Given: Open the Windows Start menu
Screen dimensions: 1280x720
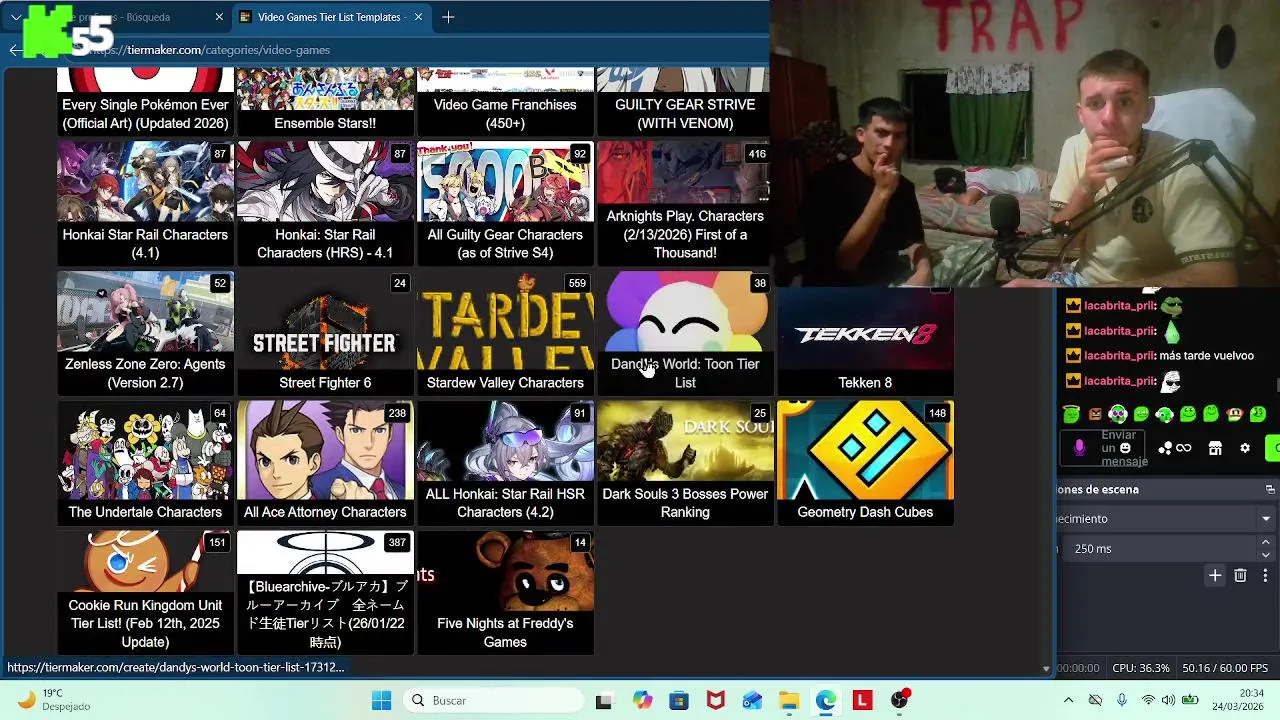Looking at the screenshot, I should [x=382, y=701].
